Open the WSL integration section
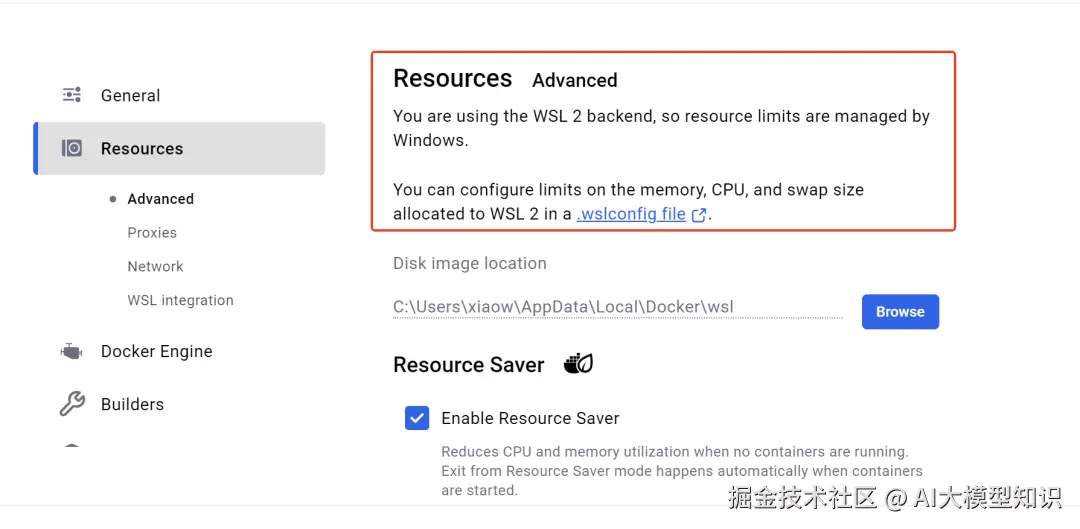This screenshot has width=1080, height=529. pyautogui.click(x=180, y=300)
